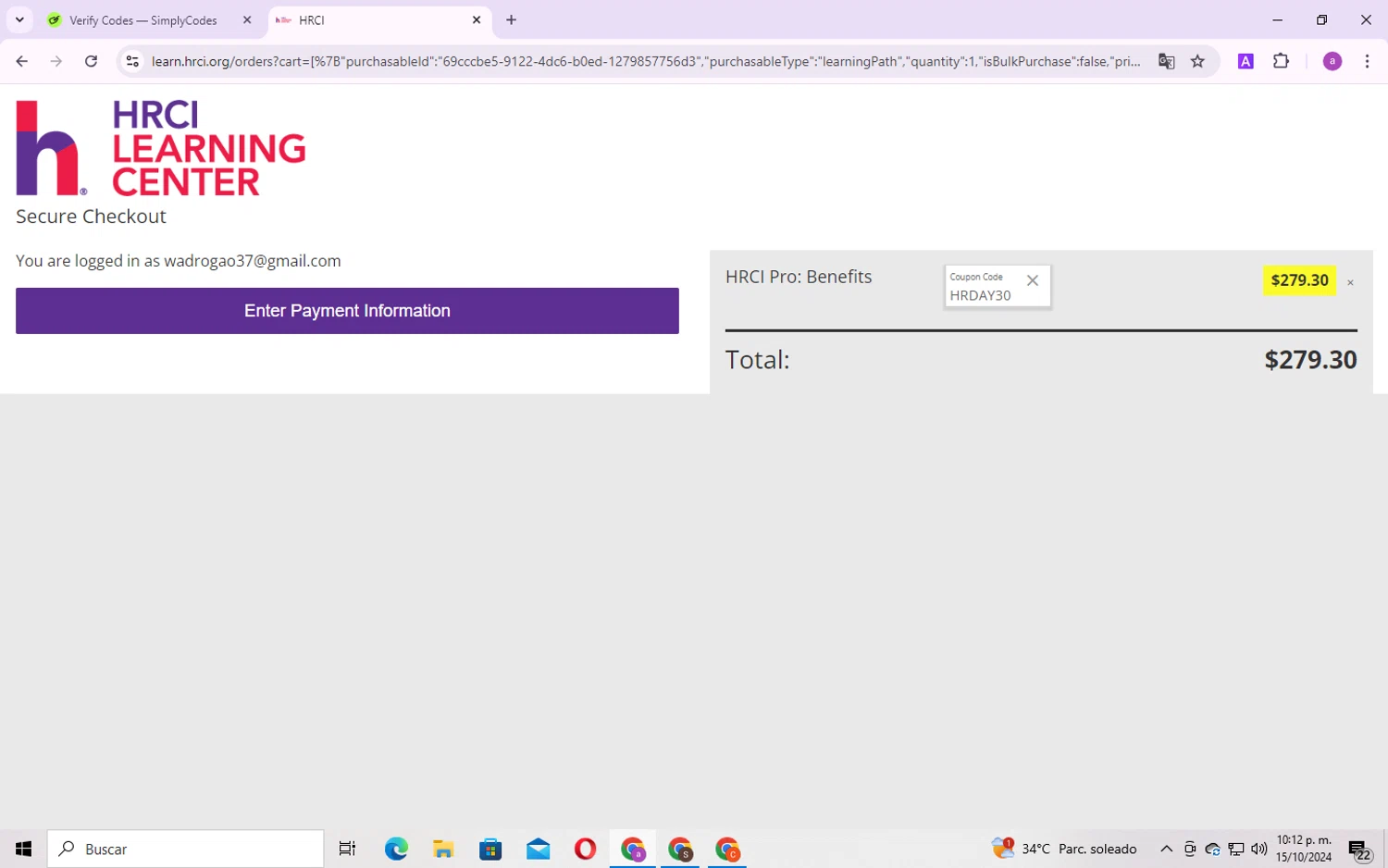Remove HRCI Pro: Benefits item from cart

click(x=1350, y=282)
